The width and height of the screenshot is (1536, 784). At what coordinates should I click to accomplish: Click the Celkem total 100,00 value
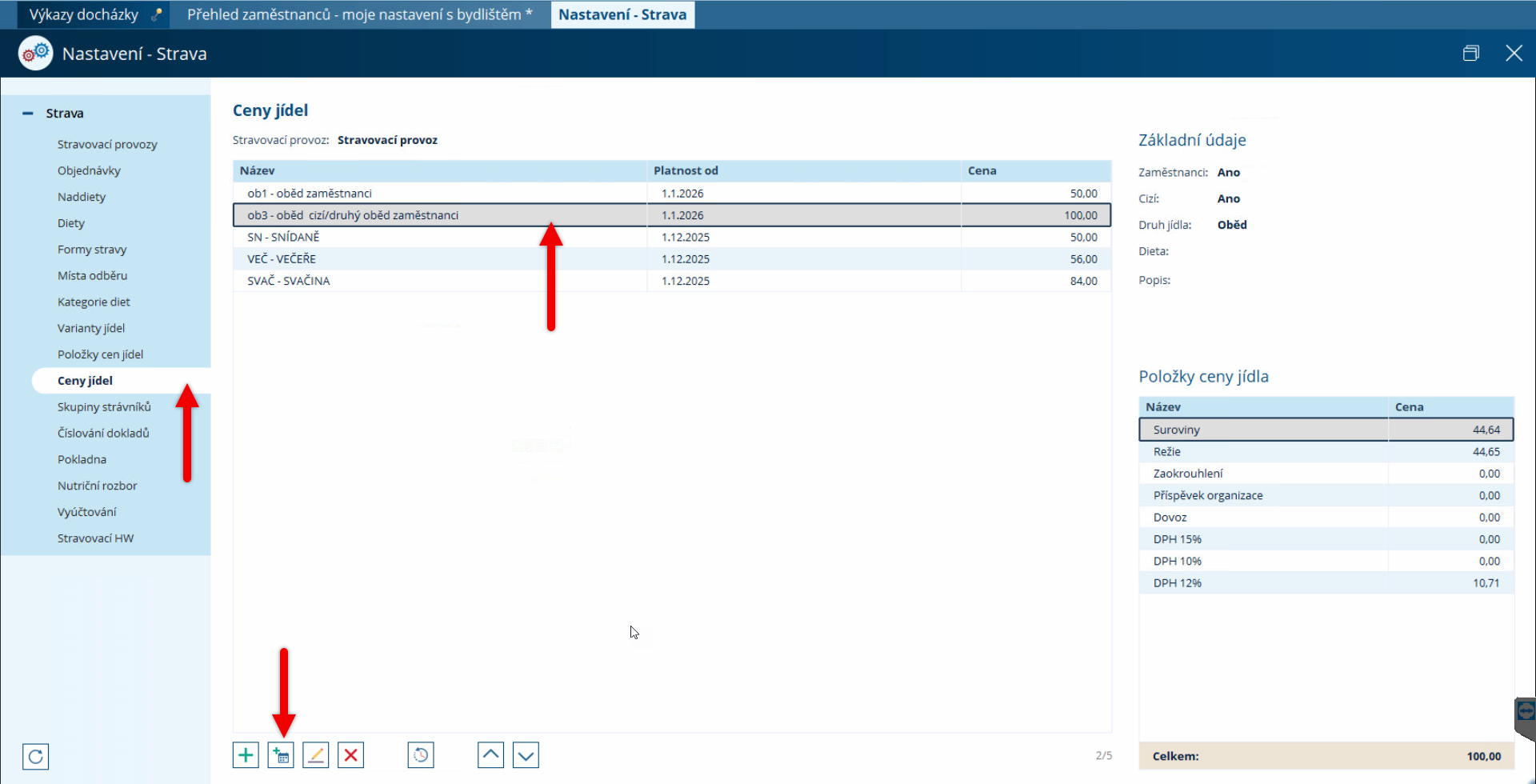click(x=1484, y=756)
